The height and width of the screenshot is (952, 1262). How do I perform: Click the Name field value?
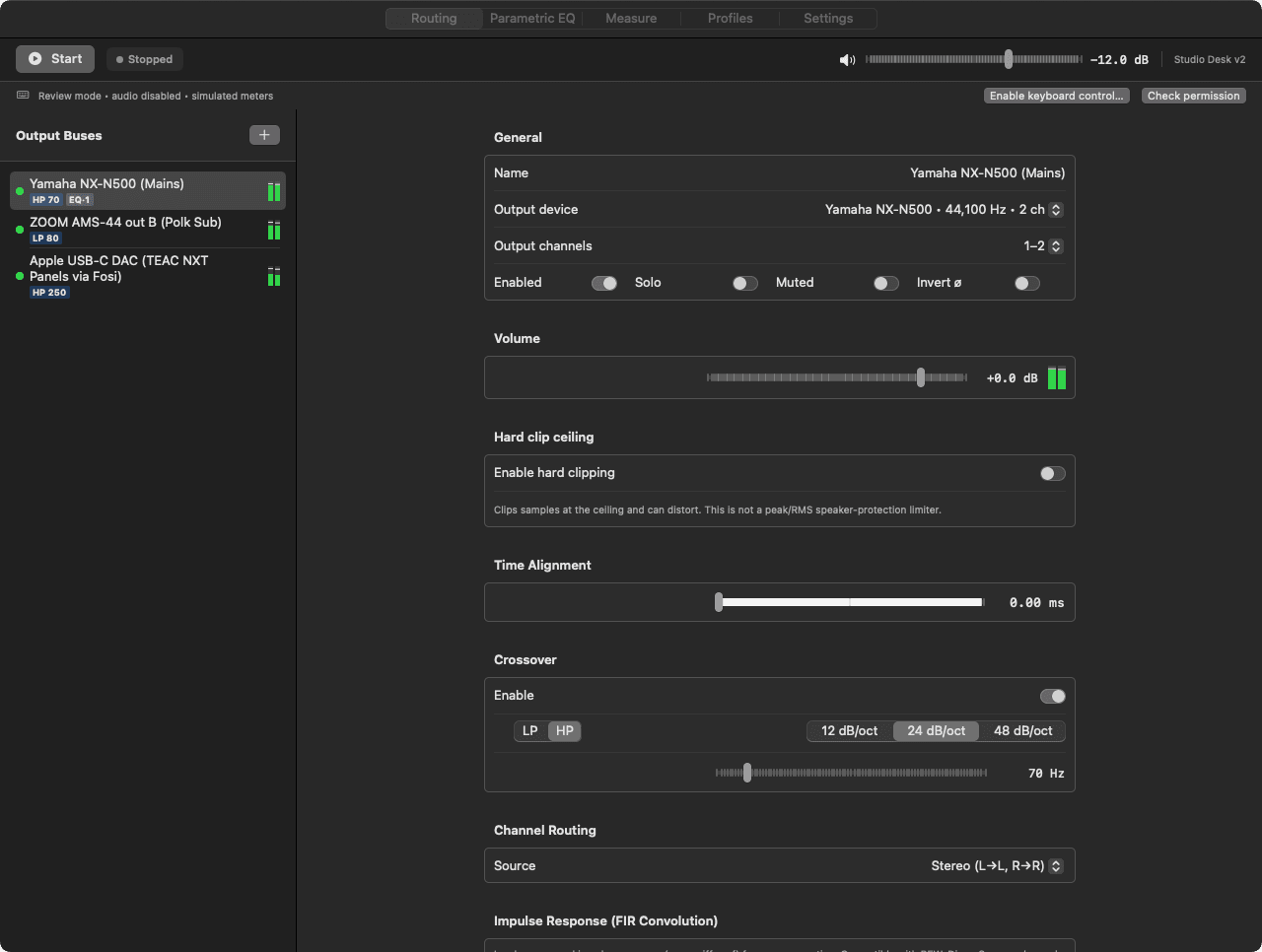click(x=987, y=173)
